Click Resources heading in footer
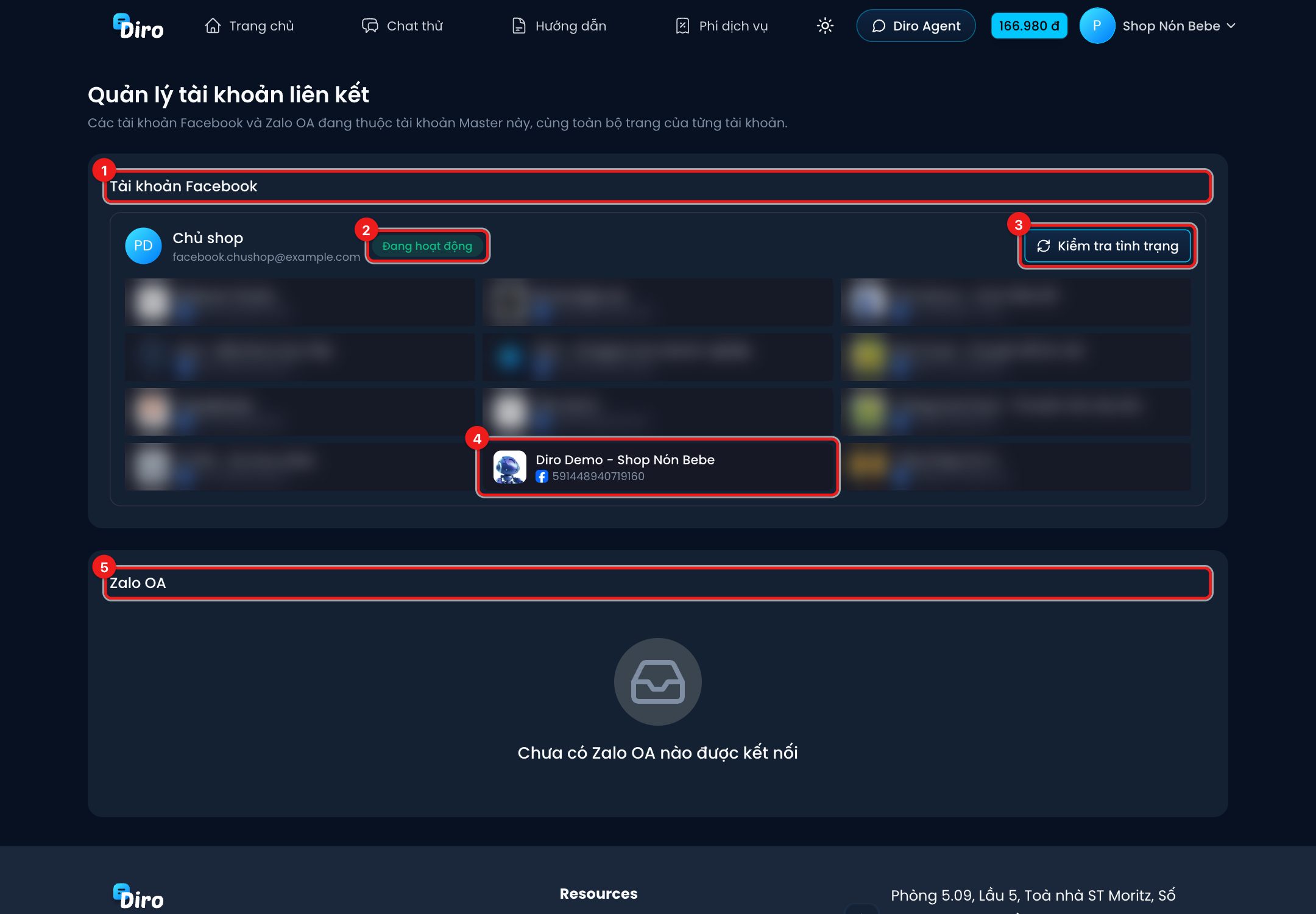 598,894
